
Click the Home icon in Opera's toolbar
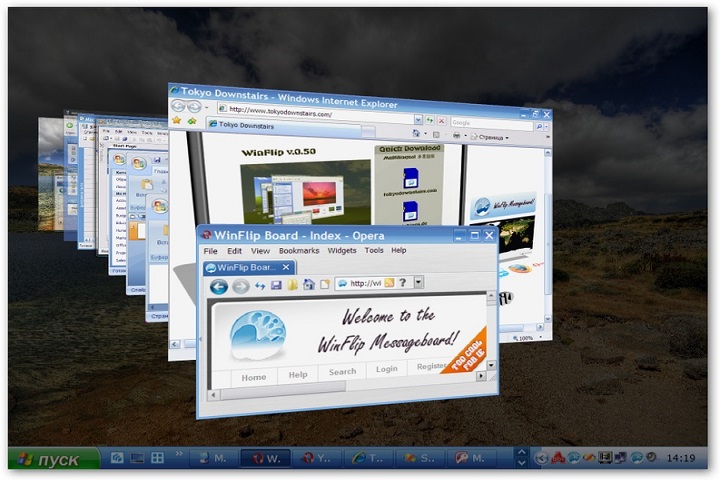tap(309, 285)
